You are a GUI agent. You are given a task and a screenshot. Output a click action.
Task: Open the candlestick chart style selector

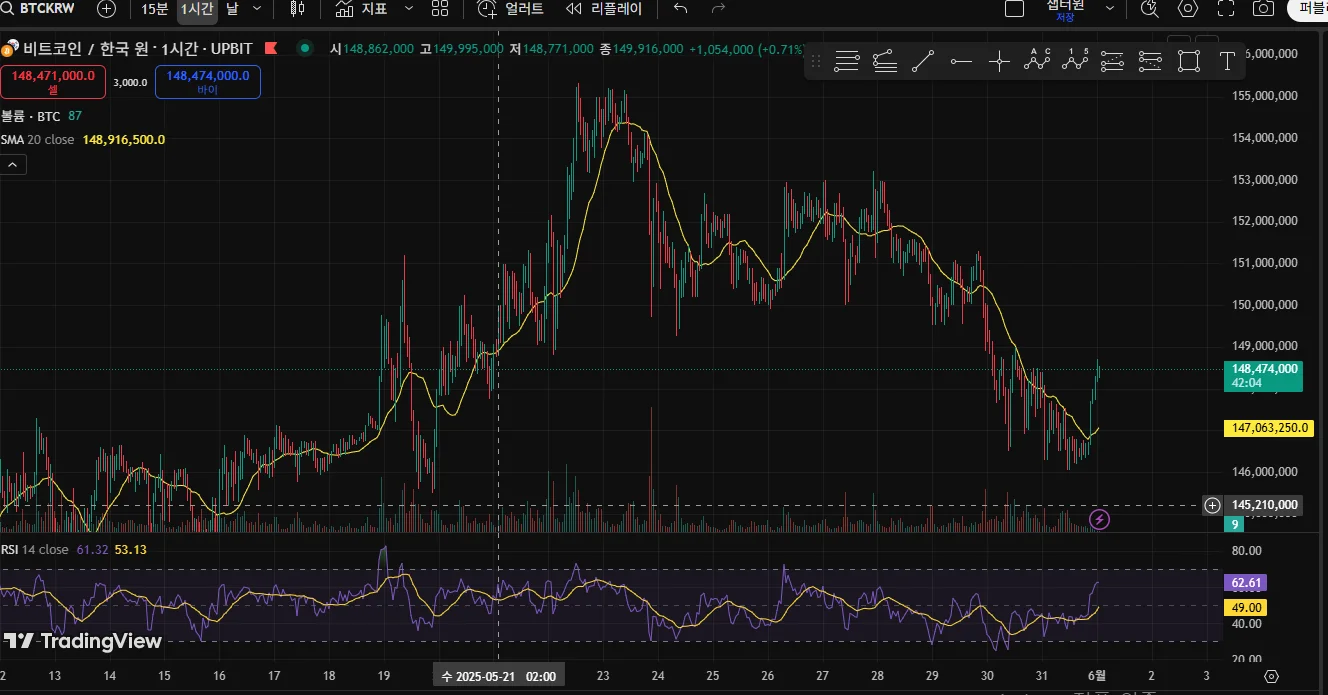pyautogui.click(x=297, y=9)
